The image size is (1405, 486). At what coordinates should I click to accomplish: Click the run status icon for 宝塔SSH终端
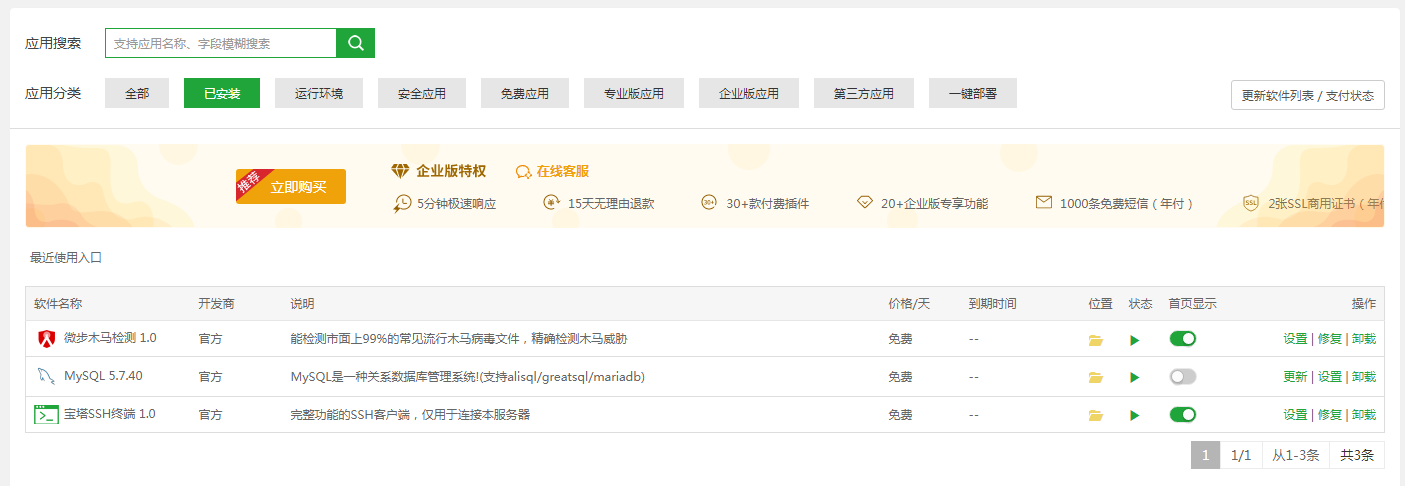[1134, 415]
